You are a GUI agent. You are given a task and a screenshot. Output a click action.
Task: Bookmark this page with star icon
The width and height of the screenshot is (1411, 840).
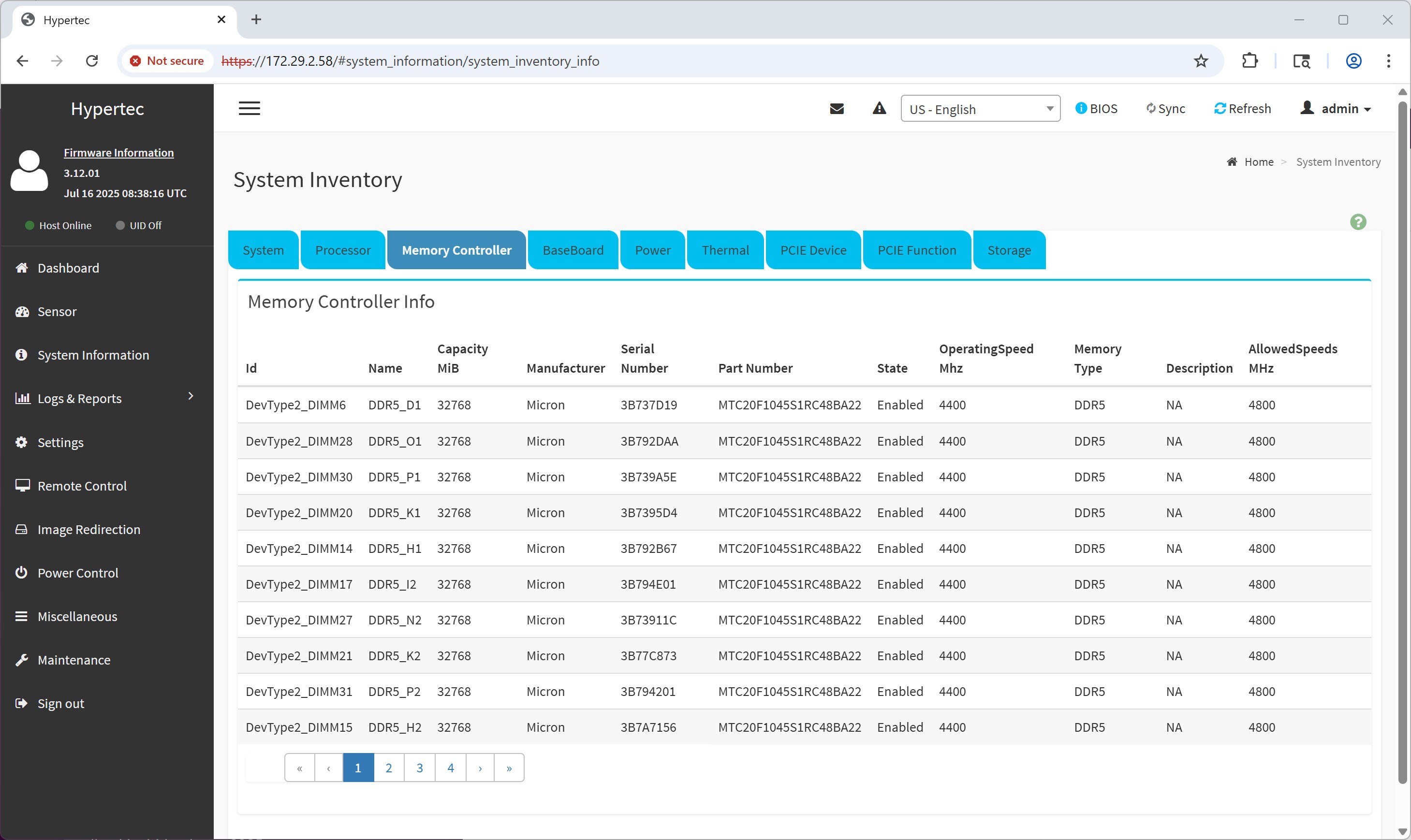coord(1200,61)
